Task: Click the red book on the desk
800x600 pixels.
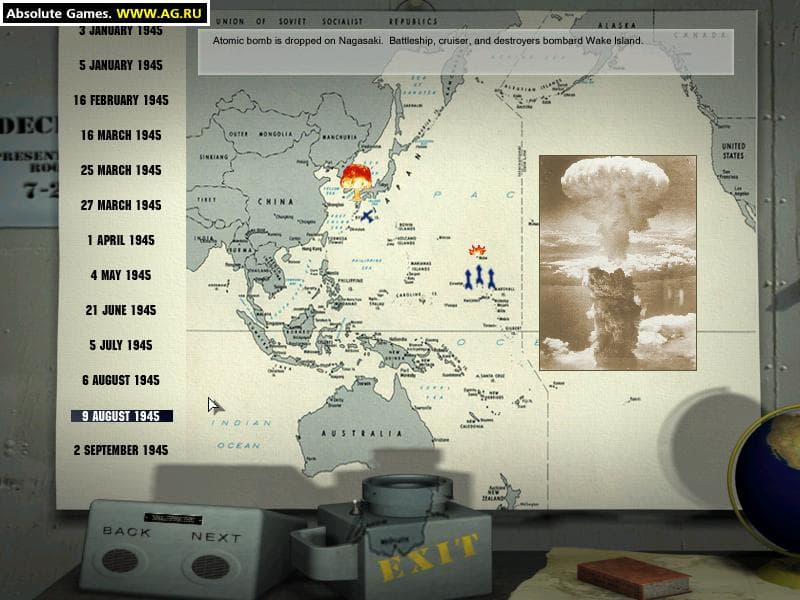Action: (634, 577)
